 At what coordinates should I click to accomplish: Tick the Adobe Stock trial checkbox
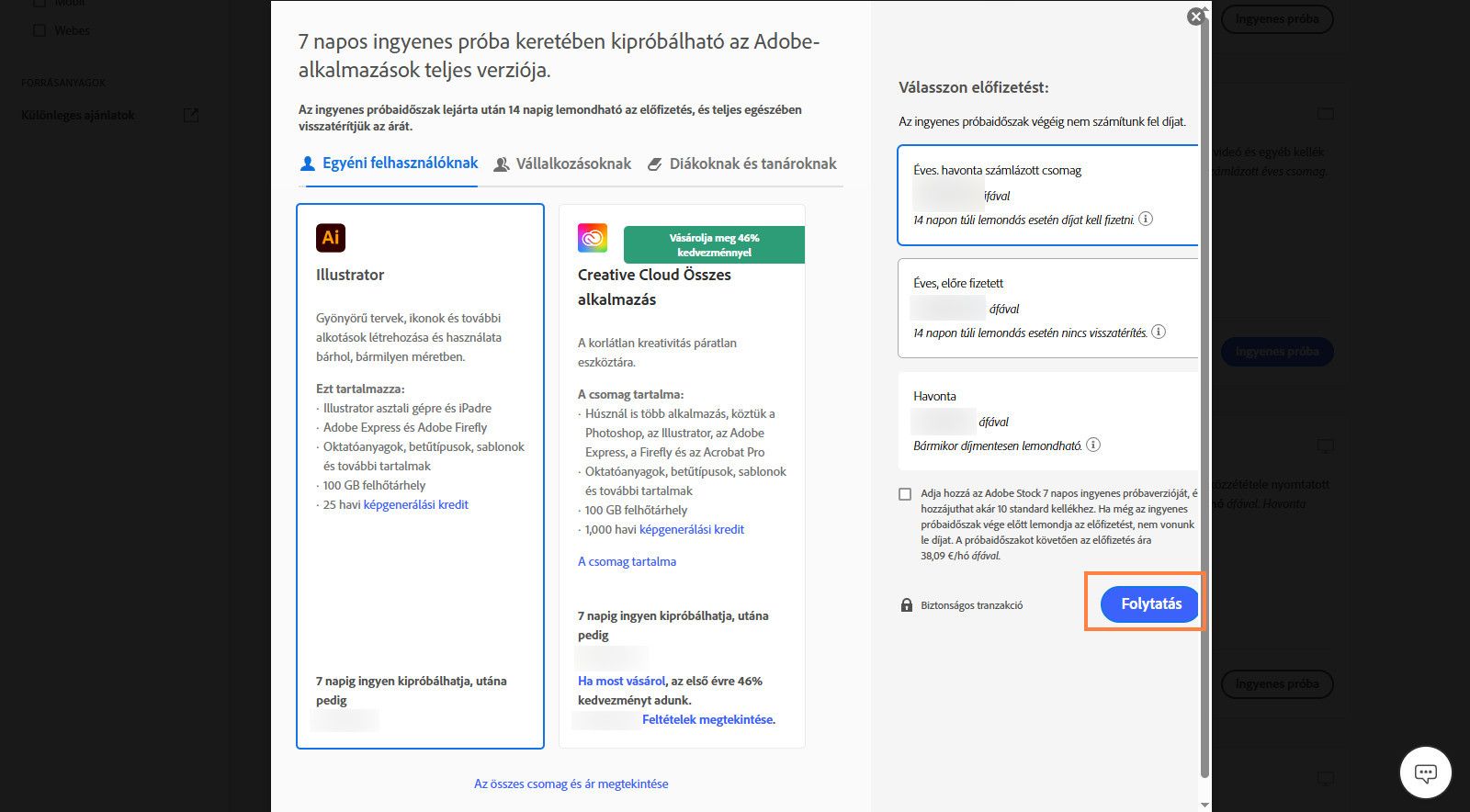[x=905, y=494]
